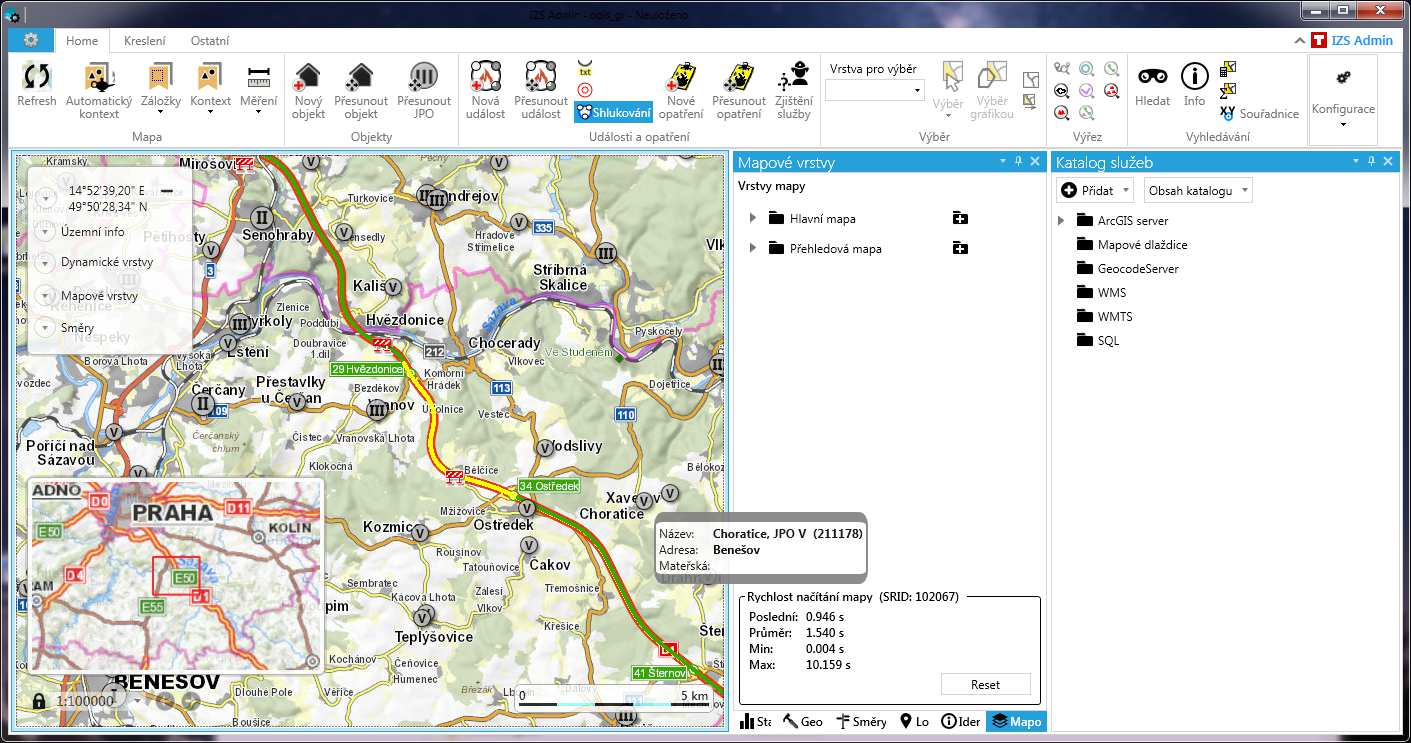Open Lo location bottom tab
The height and width of the screenshot is (743, 1411).
914,721
